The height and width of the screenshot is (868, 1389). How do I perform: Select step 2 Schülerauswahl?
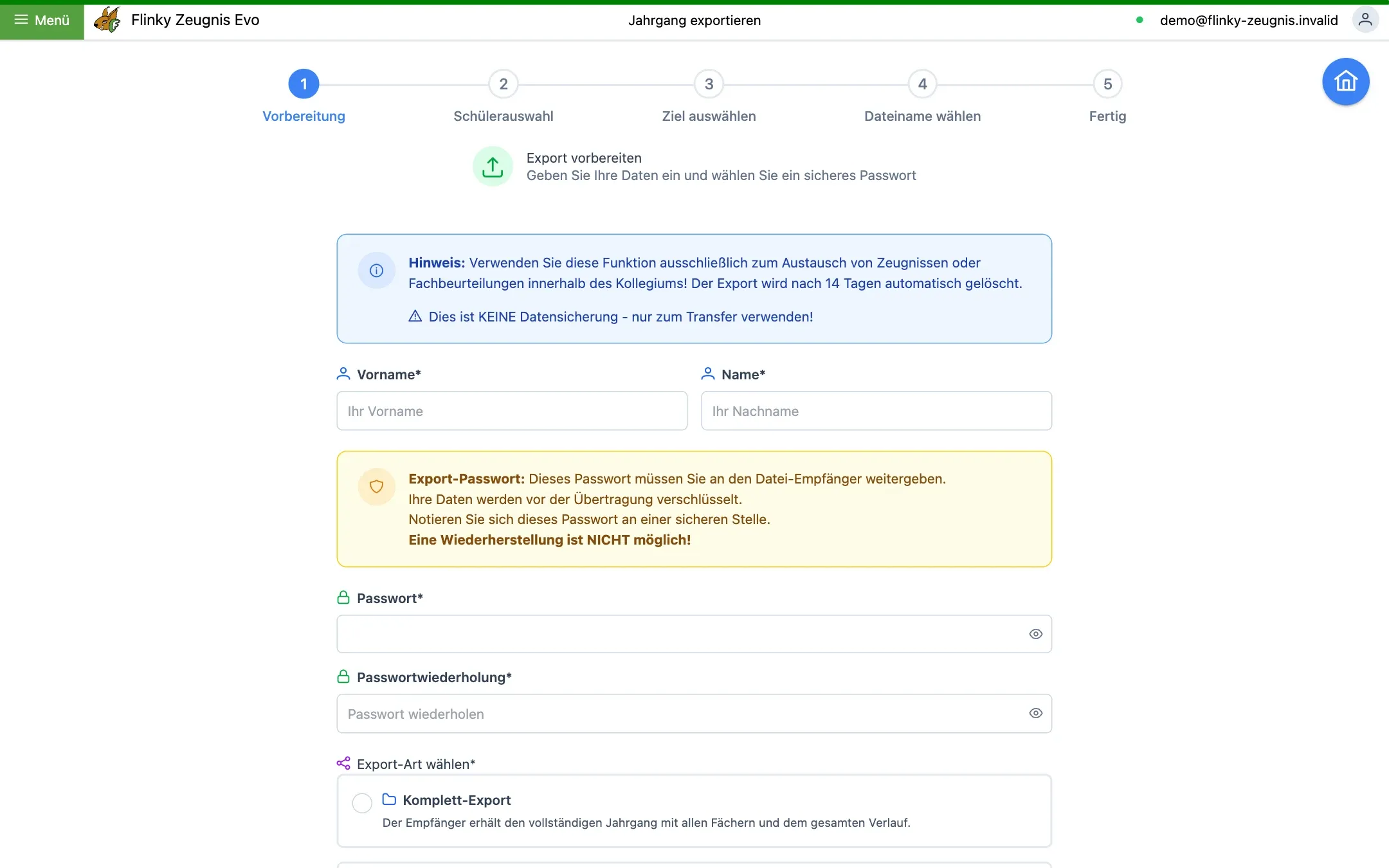tap(504, 84)
